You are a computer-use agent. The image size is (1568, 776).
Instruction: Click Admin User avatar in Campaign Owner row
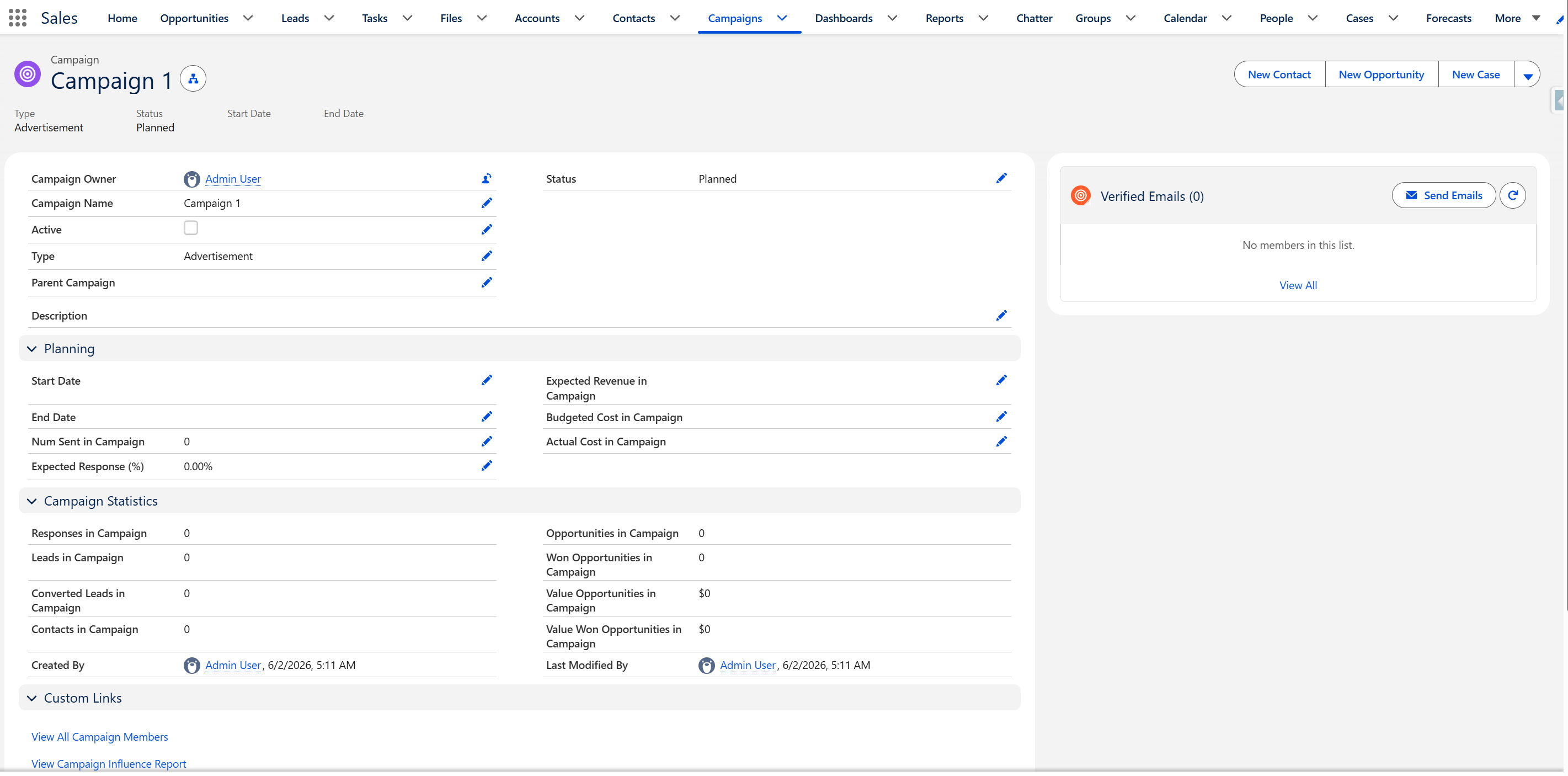click(192, 179)
